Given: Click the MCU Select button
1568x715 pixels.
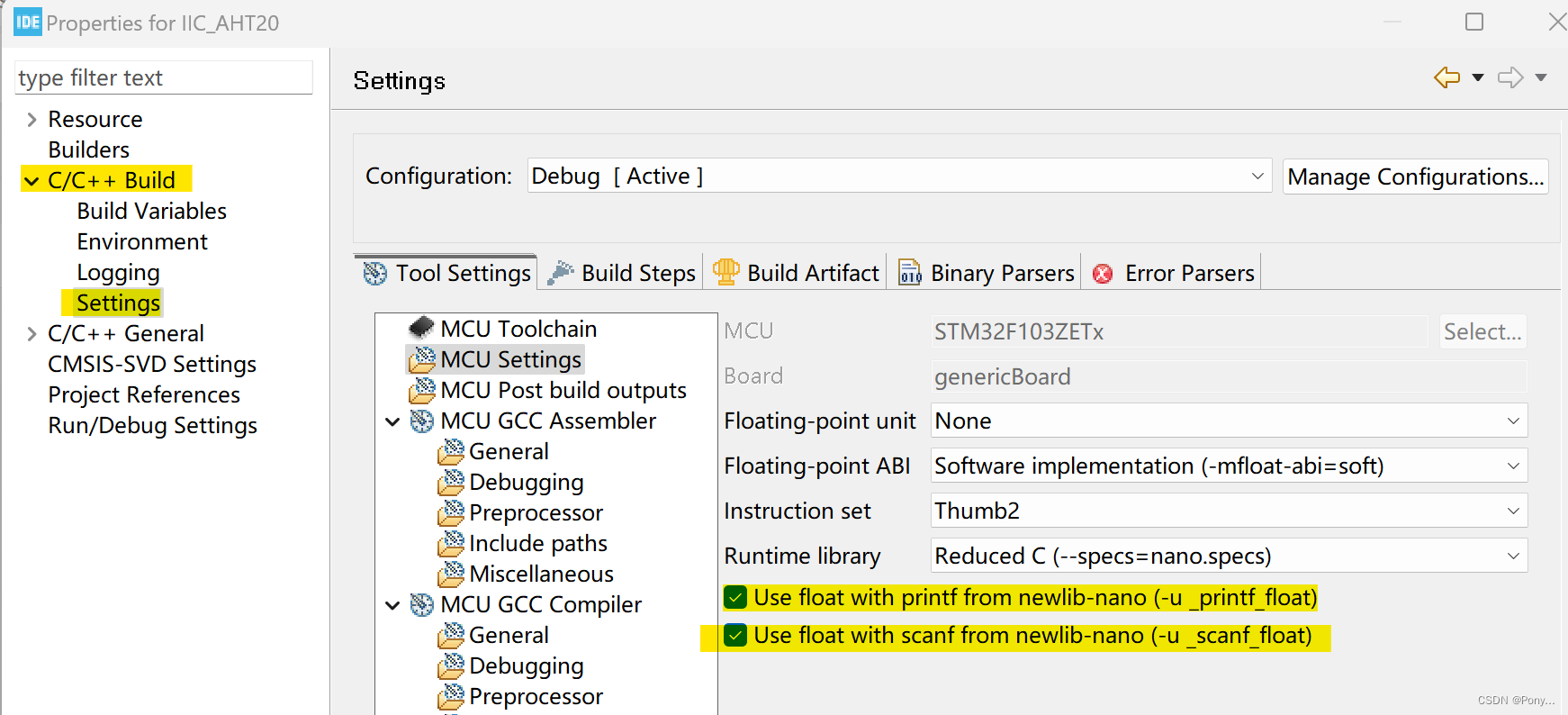Looking at the screenshot, I should coord(1482,331).
